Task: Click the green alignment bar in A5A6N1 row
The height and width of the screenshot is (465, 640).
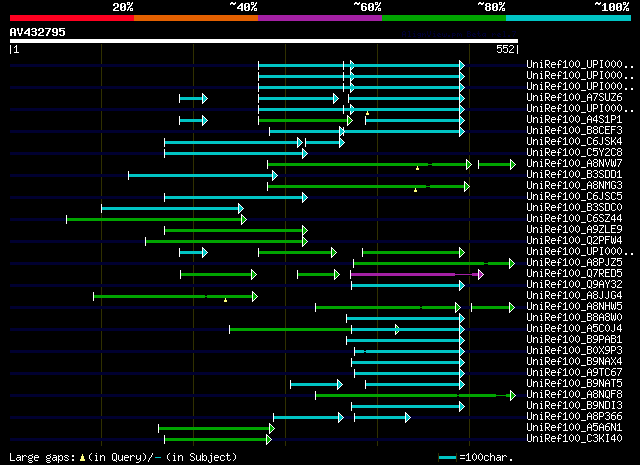Action: point(217,429)
